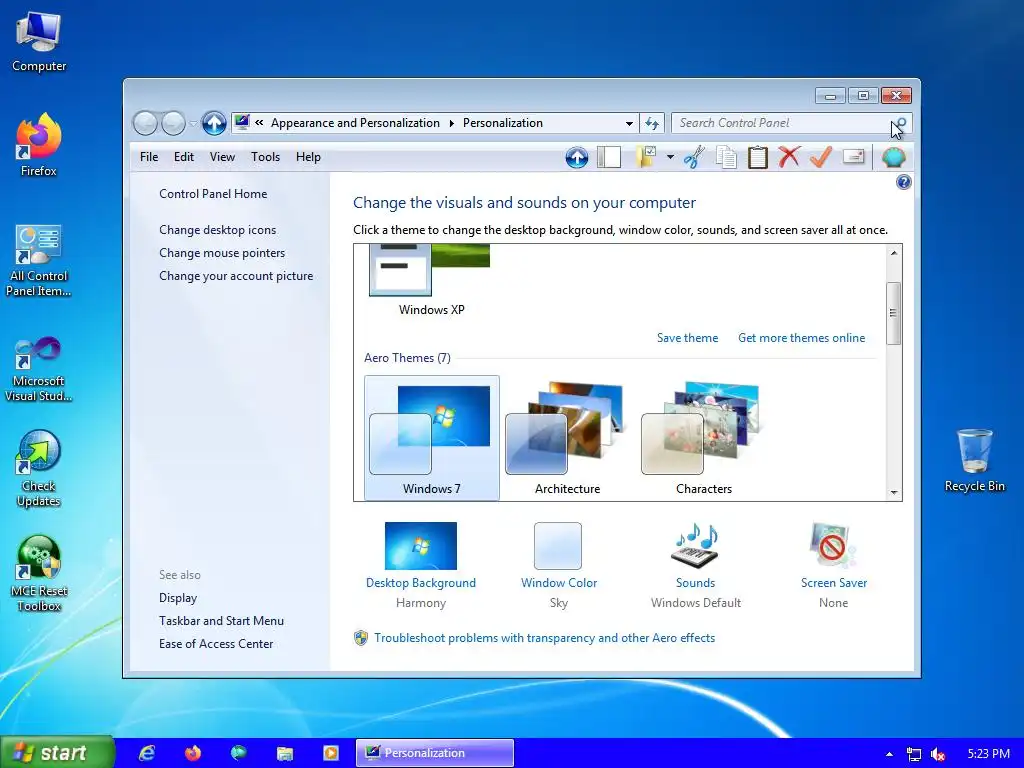Click Change your account picture link
This screenshot has width=1024, height=768.
coord(236,276)
